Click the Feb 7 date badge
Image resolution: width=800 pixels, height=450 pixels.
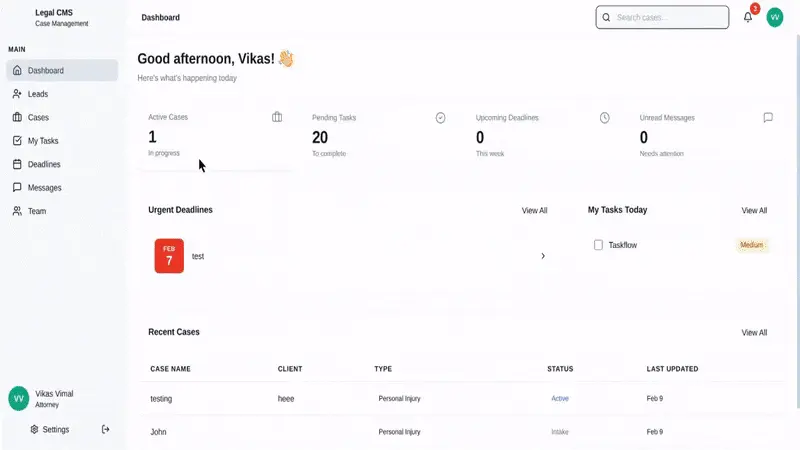click(x=169, y=256)
